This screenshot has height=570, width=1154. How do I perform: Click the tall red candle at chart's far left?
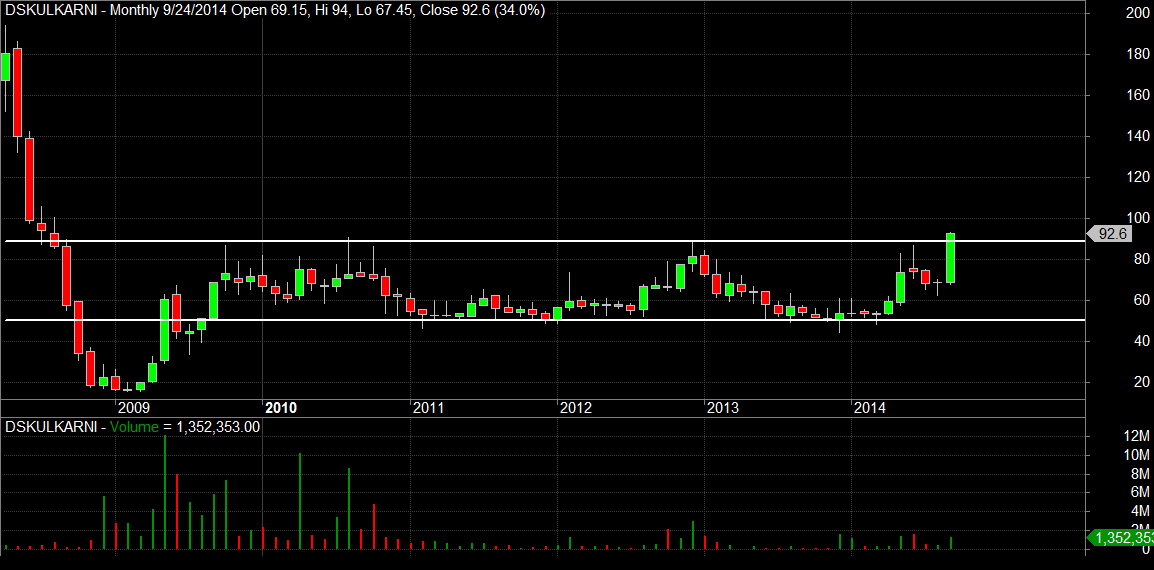(18, 93)
